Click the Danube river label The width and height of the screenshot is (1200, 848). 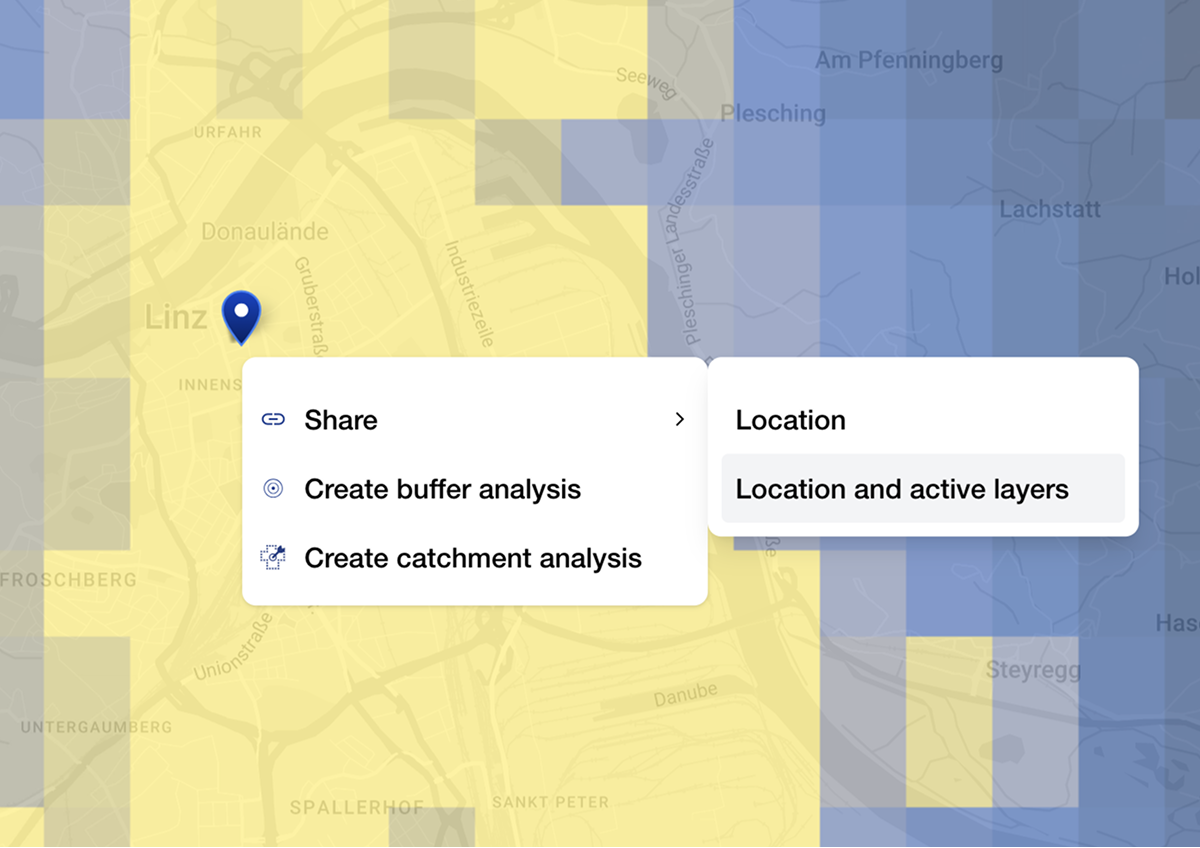pos(686,695)
